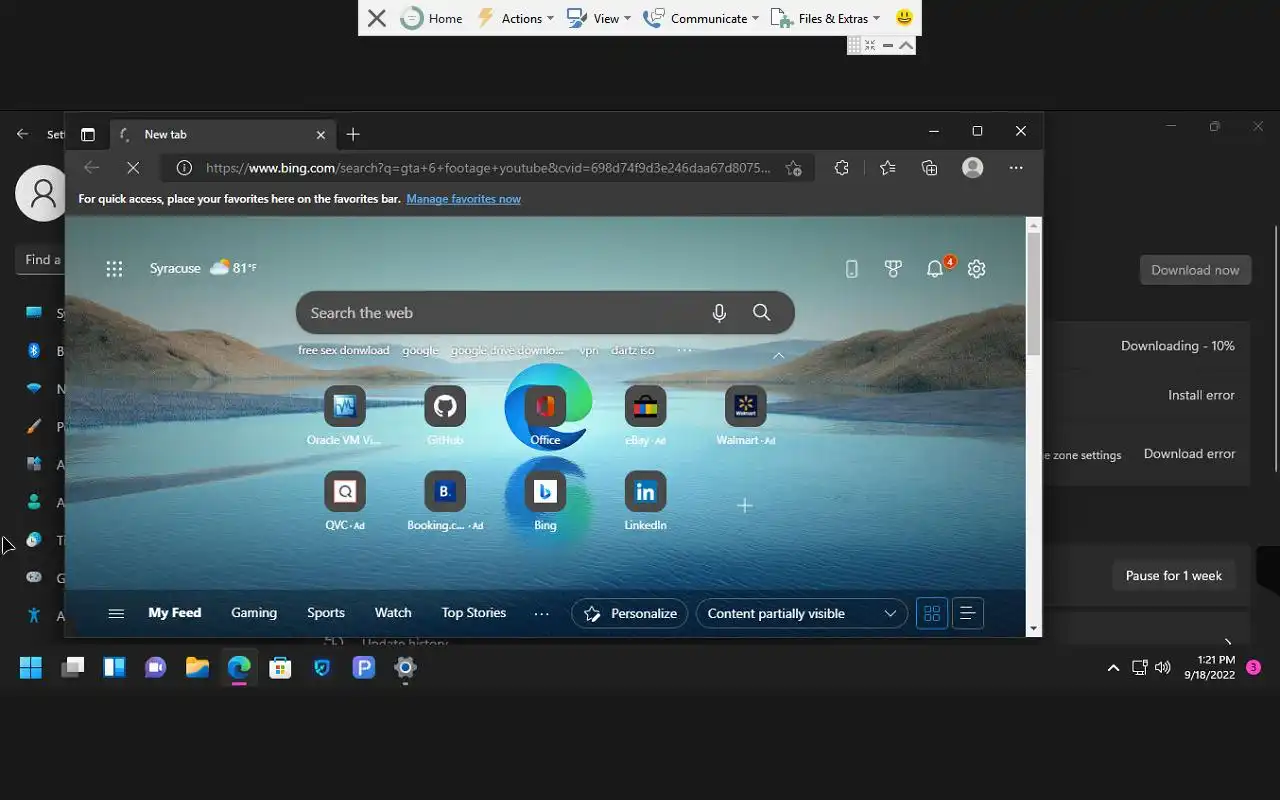View site information icon in address bar

184,168
